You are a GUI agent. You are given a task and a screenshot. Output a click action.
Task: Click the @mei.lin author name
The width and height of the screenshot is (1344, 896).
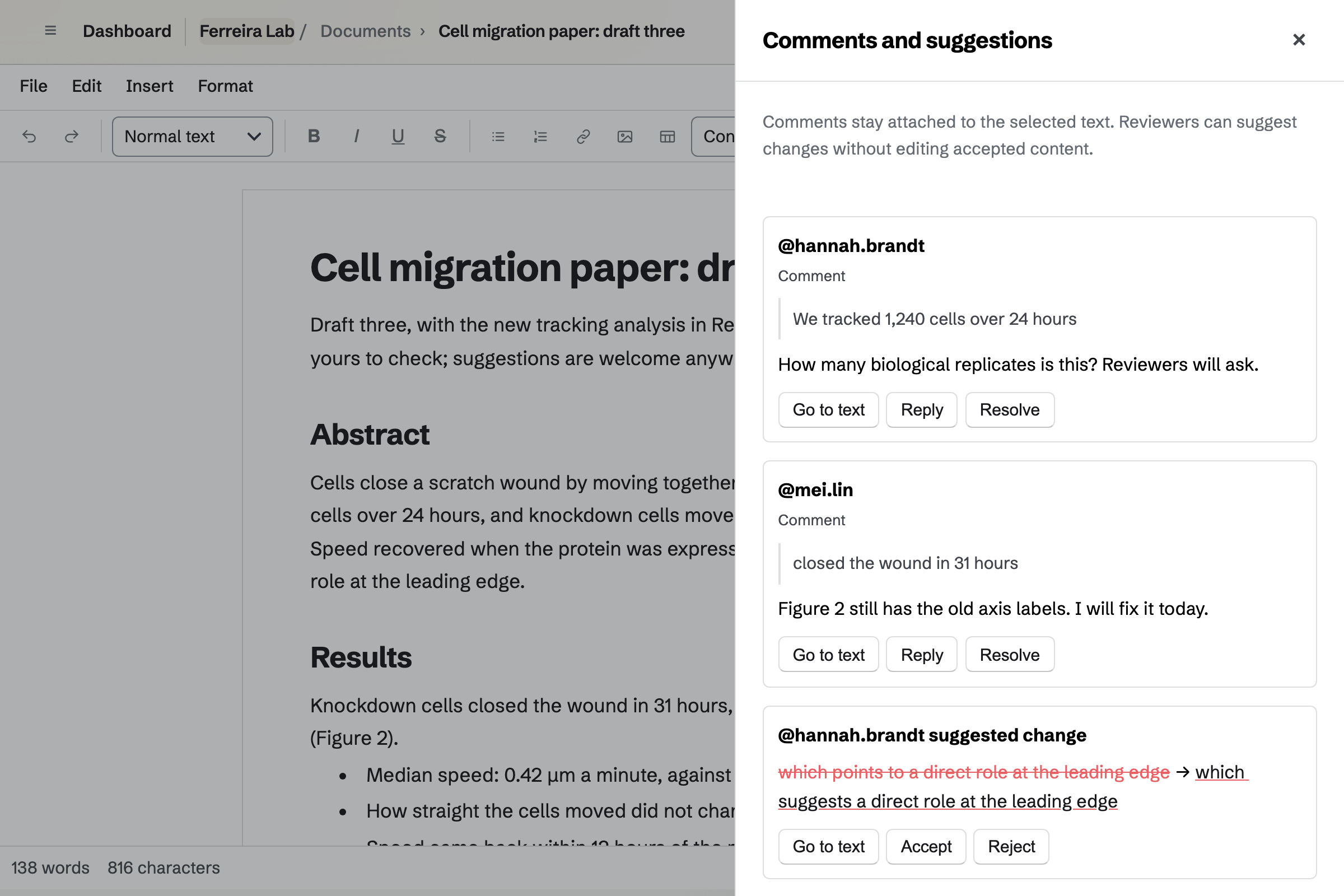(815, 489)
